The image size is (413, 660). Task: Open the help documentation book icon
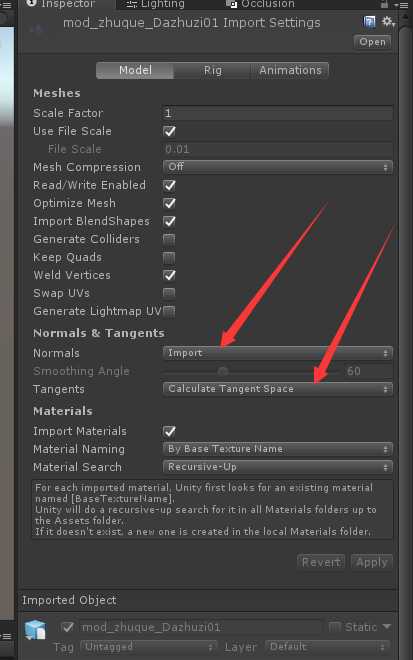click(x=369, y=22)
